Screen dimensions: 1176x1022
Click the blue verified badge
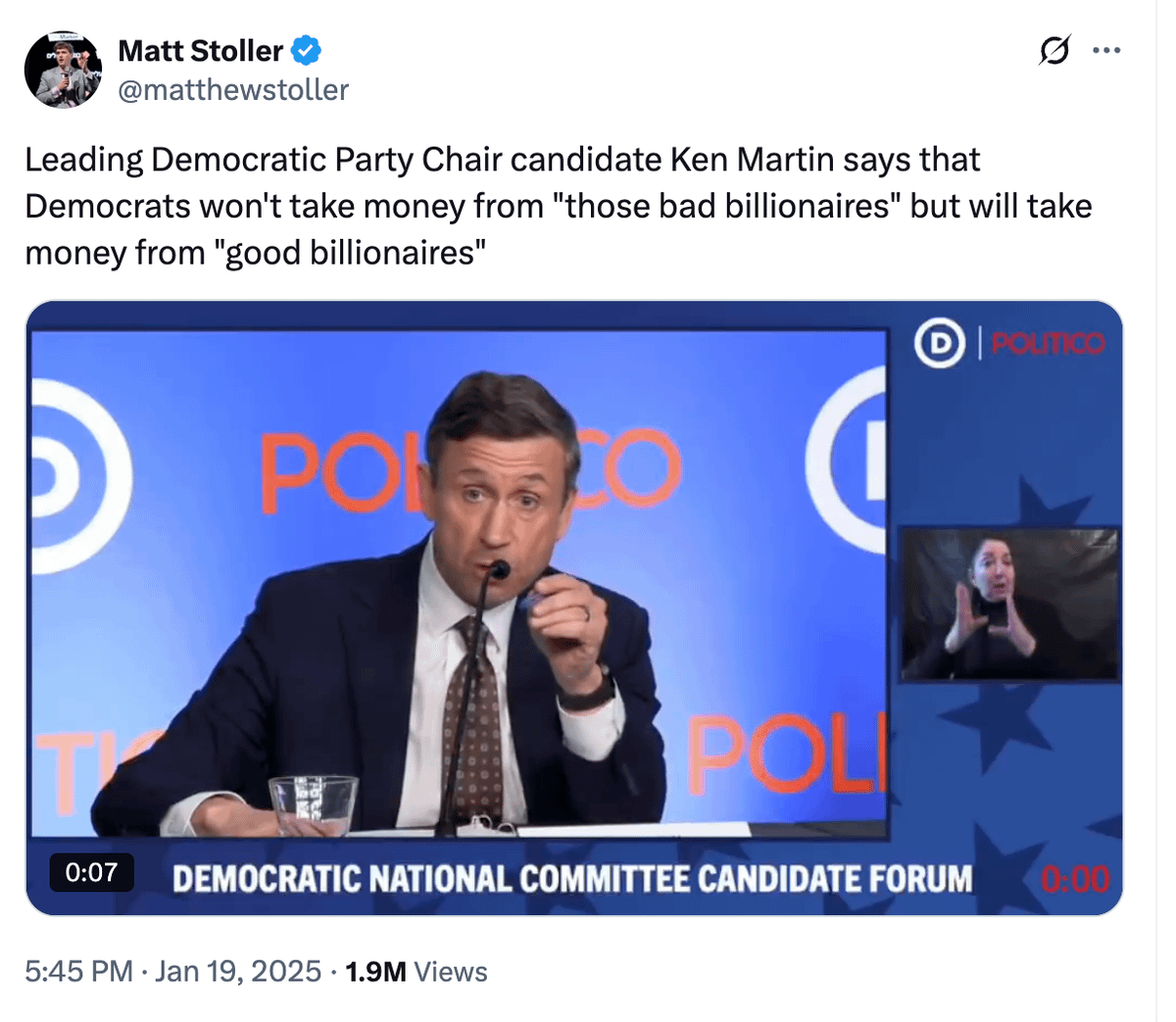[307, 49]
